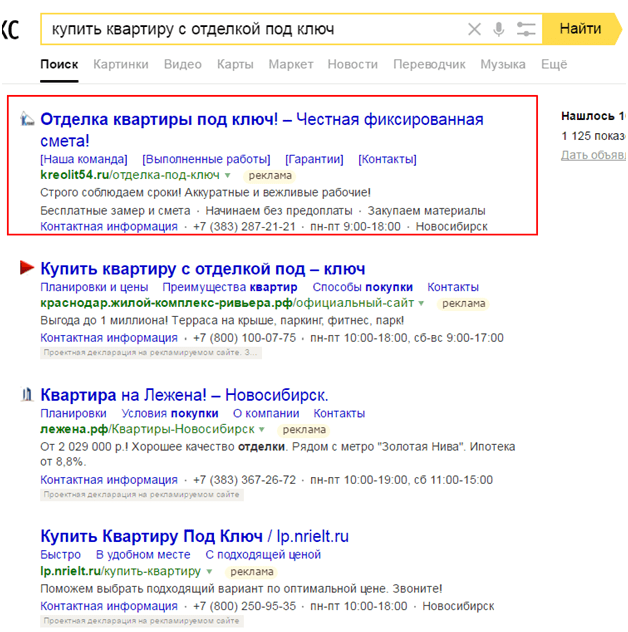The width and height of the screenshot is (628, 632).
Task: Go to the Новости tab
Action: (353, 64)
